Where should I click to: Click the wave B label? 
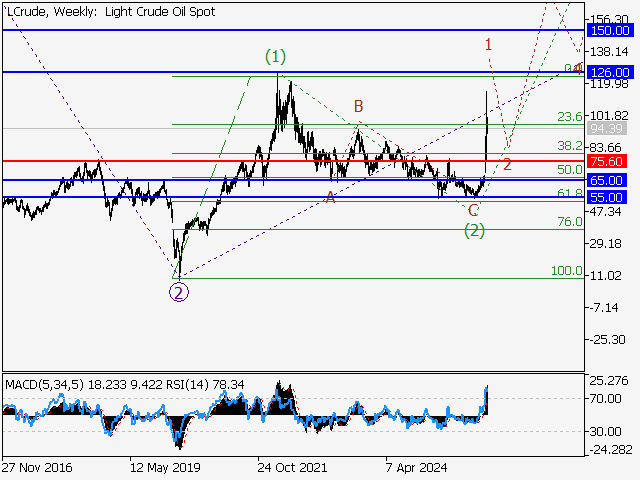[x=358, y=106]
